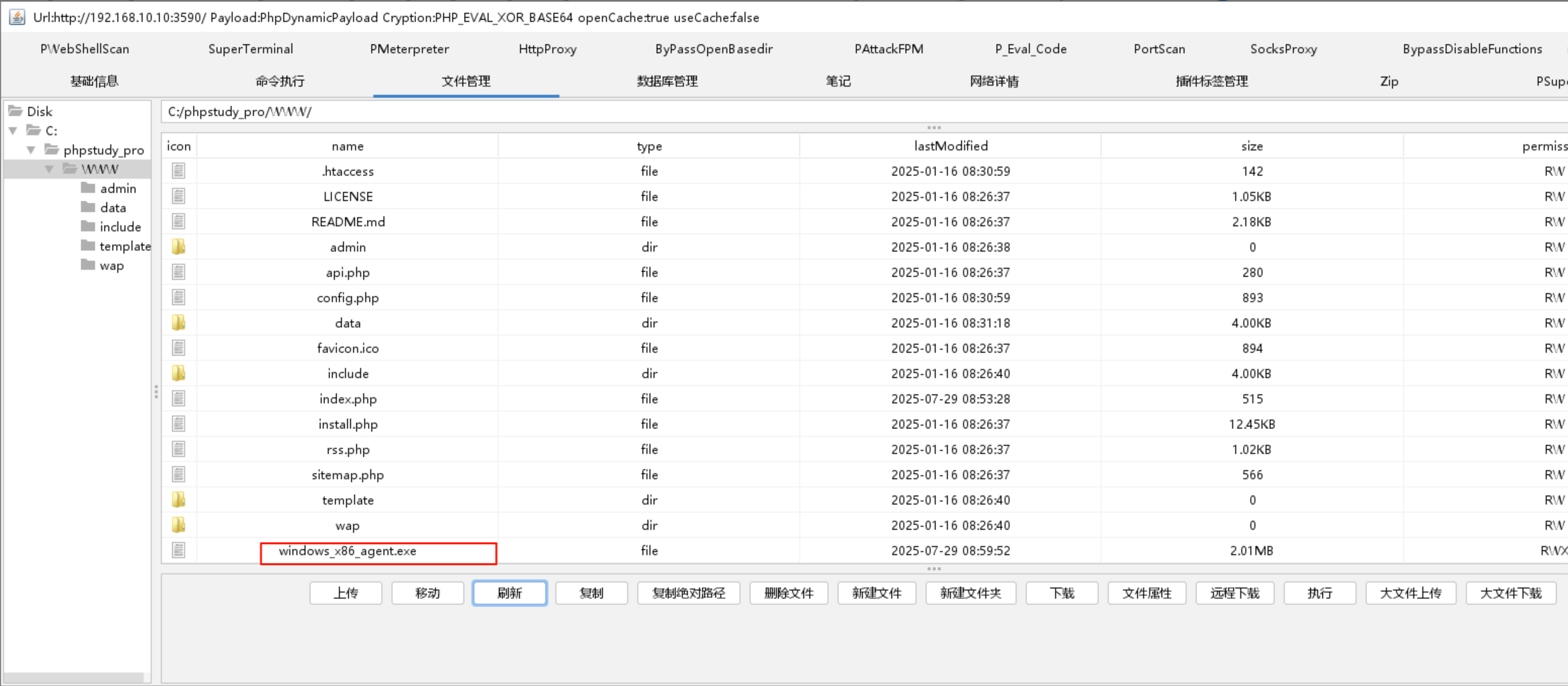Click the data folder icon in the directory tree
Screen dimensions: 1568x686
point(88,207)
